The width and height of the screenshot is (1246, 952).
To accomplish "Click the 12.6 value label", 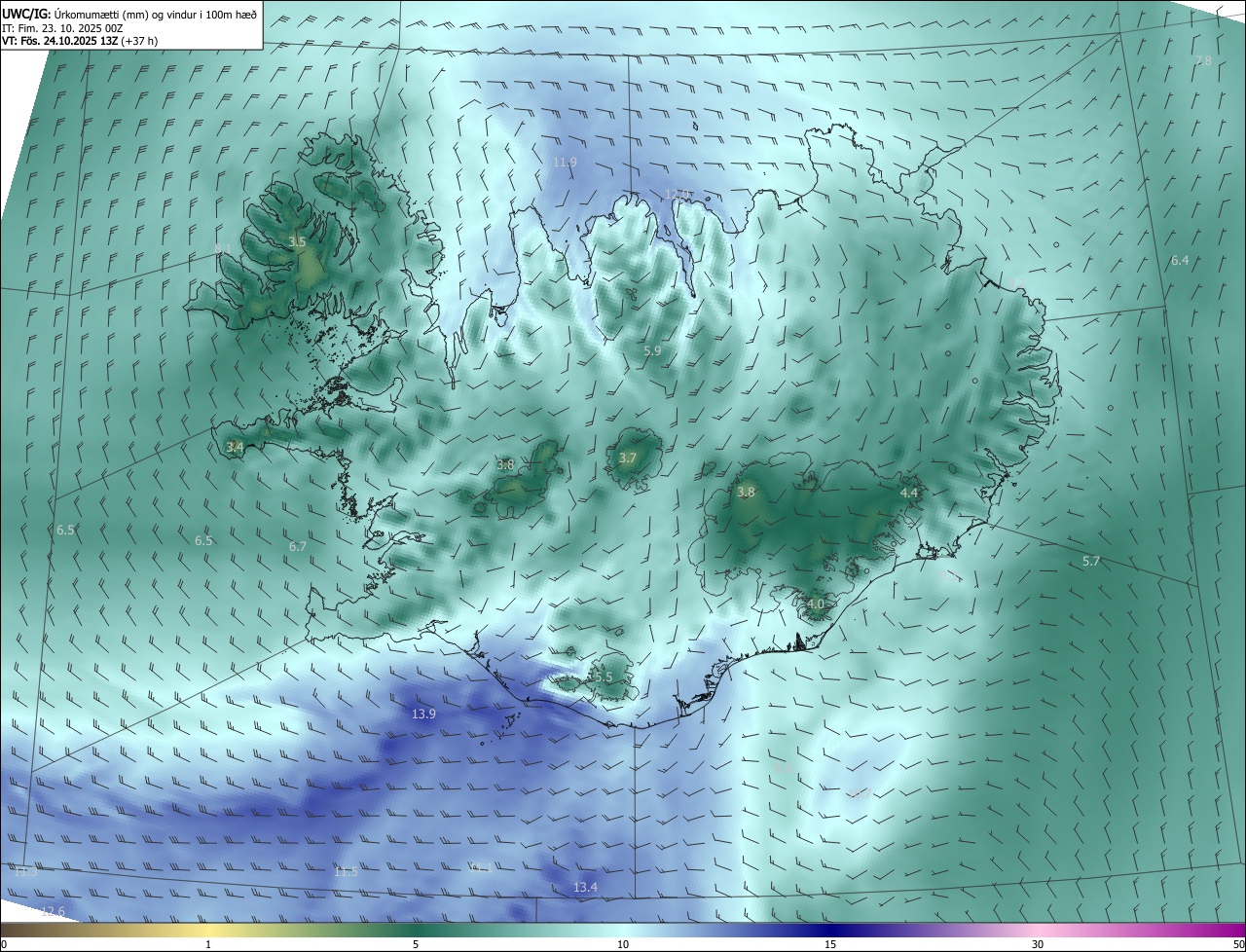I will [x=53, y=911].
